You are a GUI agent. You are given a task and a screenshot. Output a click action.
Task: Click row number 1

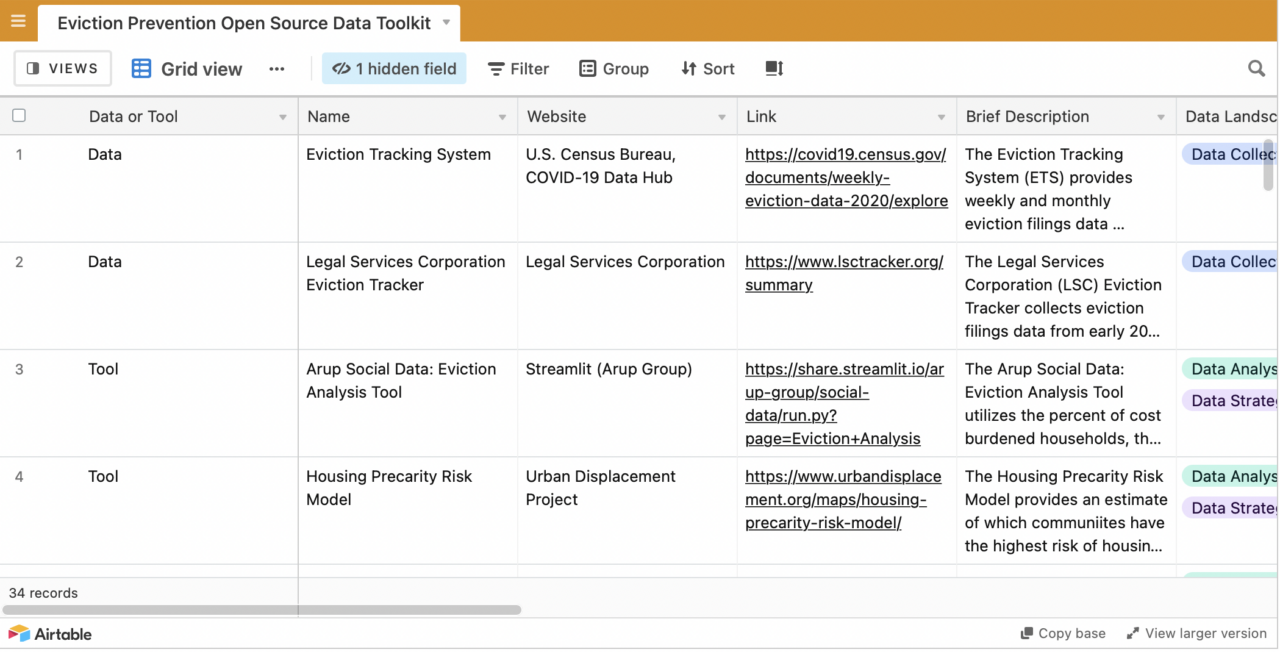[x=19, y=155]
